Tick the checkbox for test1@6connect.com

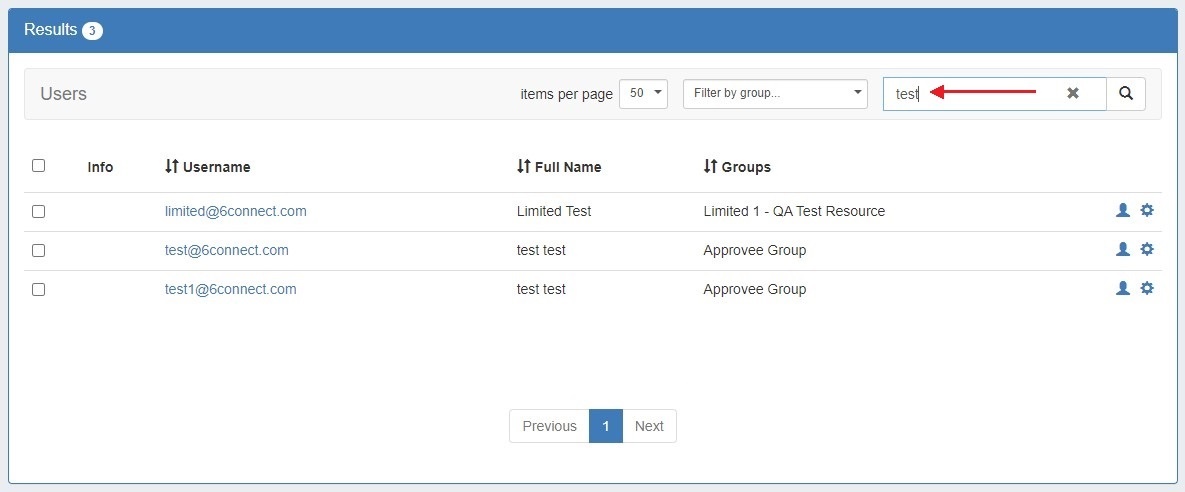(x=38, y=290)
